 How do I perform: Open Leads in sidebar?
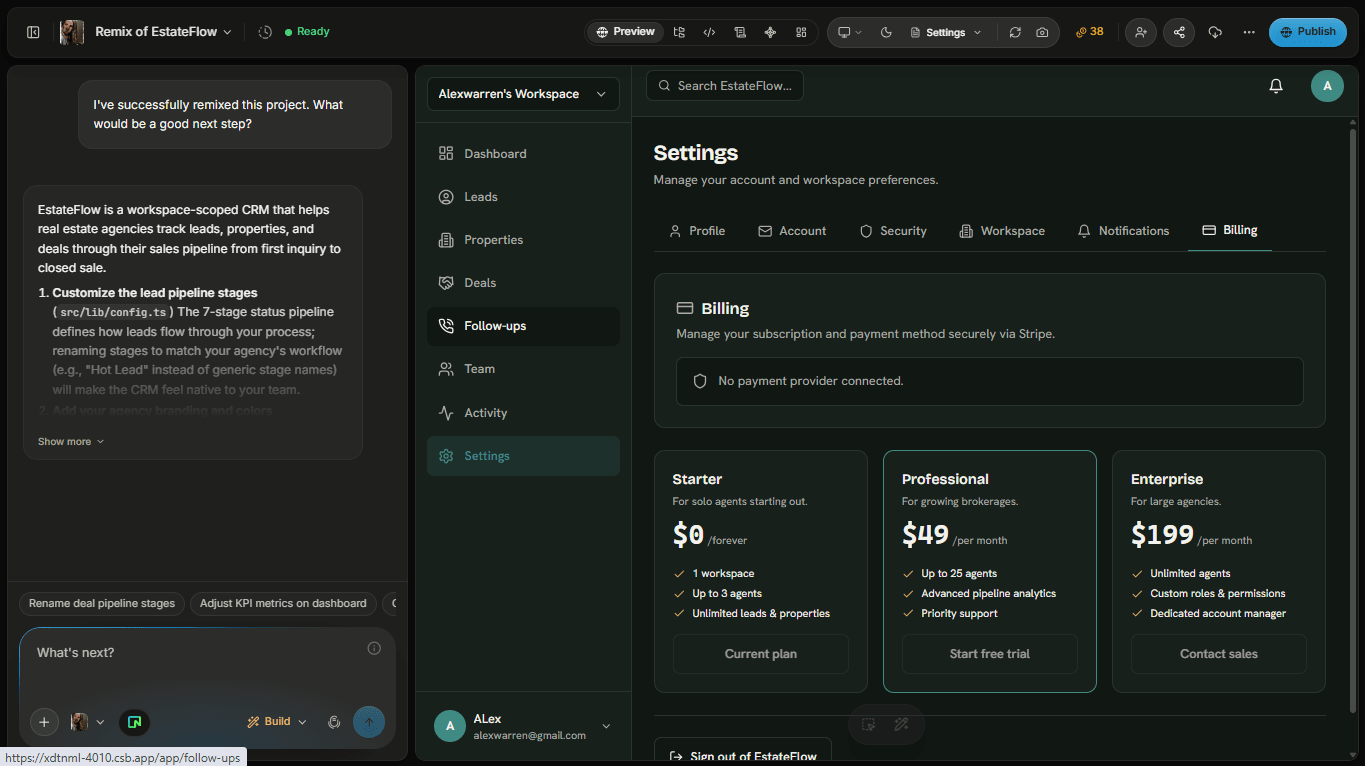[523, 197]
